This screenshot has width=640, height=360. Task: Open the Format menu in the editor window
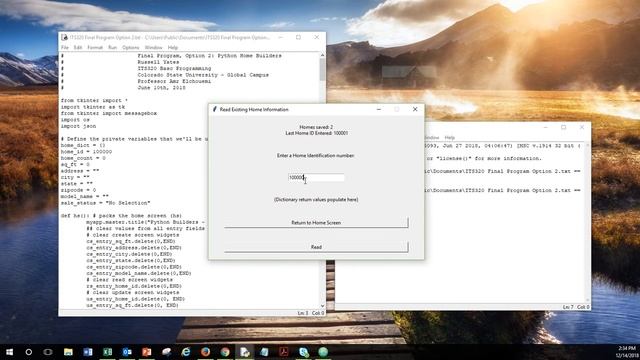(95, 47)
